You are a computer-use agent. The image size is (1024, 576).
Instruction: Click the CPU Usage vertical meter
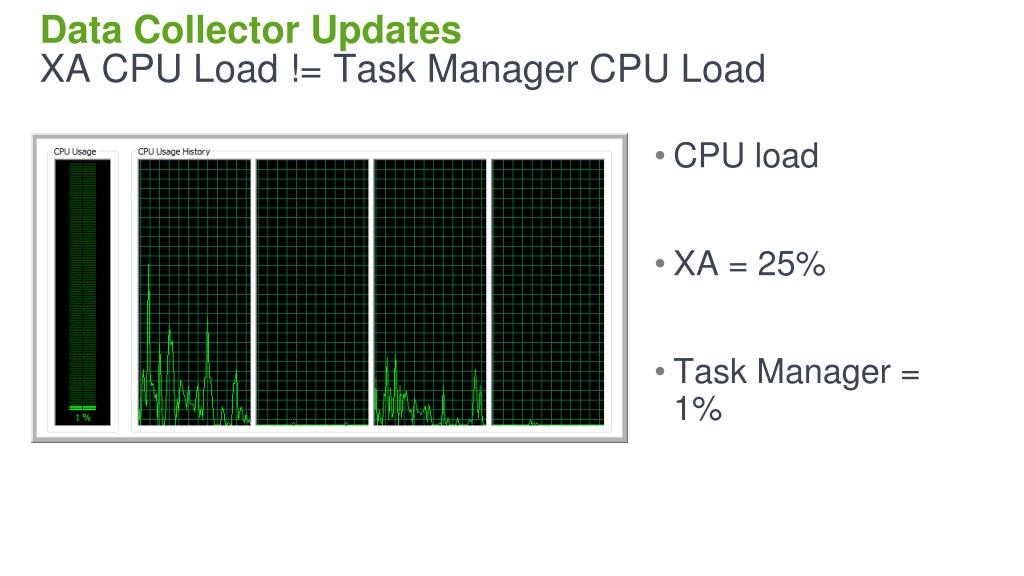click(82, 293)
